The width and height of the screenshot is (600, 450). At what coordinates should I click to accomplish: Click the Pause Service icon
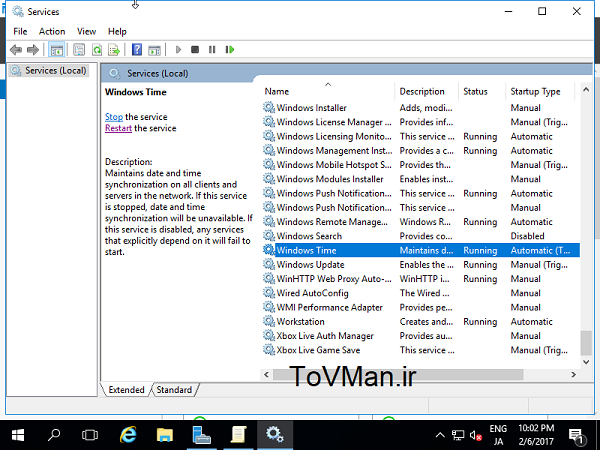(212, 50)
